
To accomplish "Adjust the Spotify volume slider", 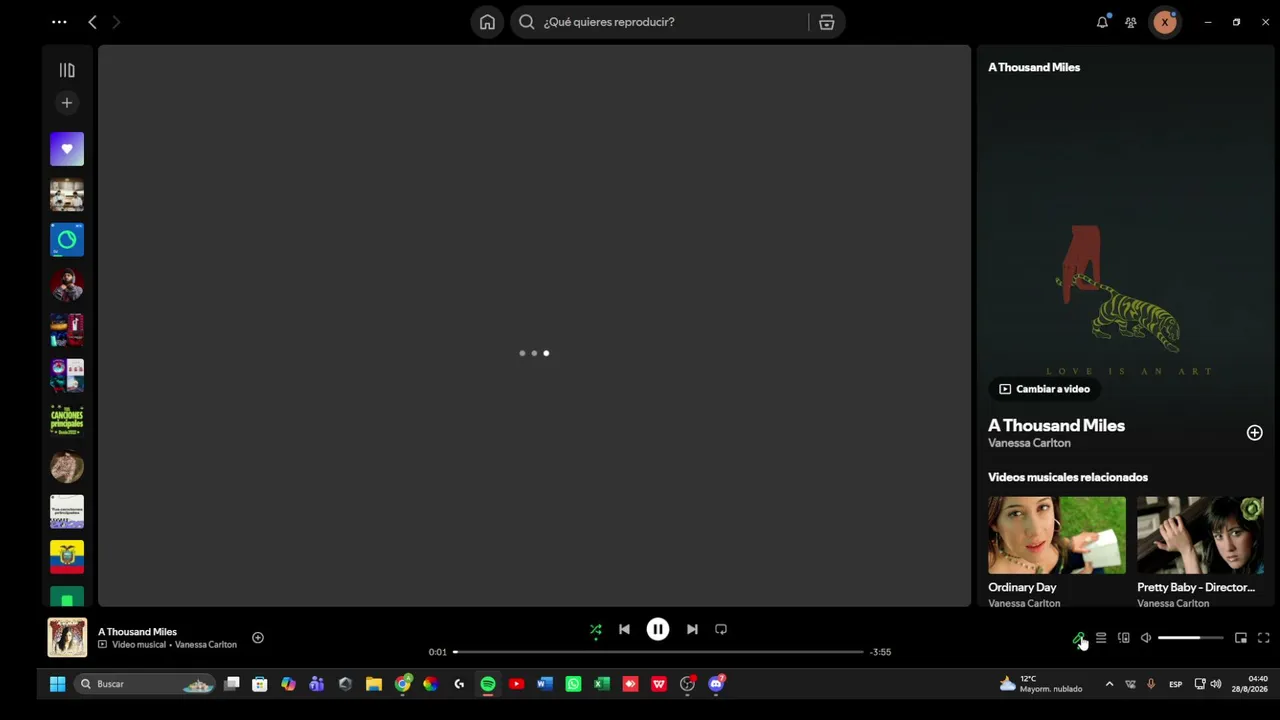I will pos(1190,638).
